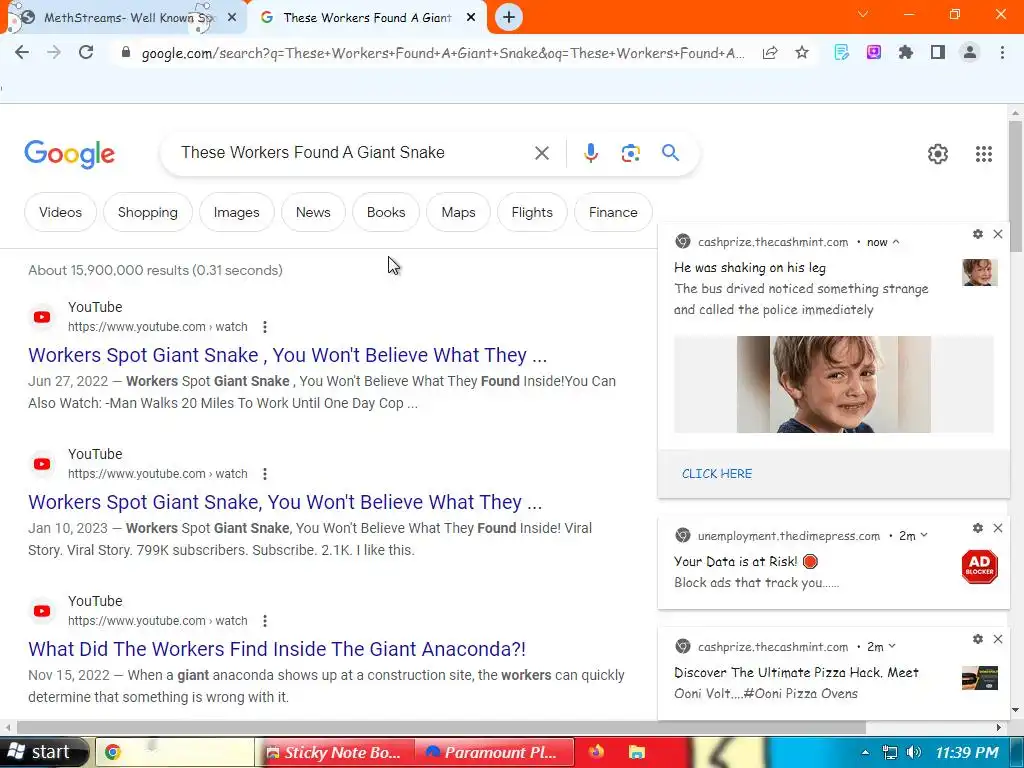1024x768 pixels.
Task: Open more options for first YouTube result
Action: click(264, 327)
